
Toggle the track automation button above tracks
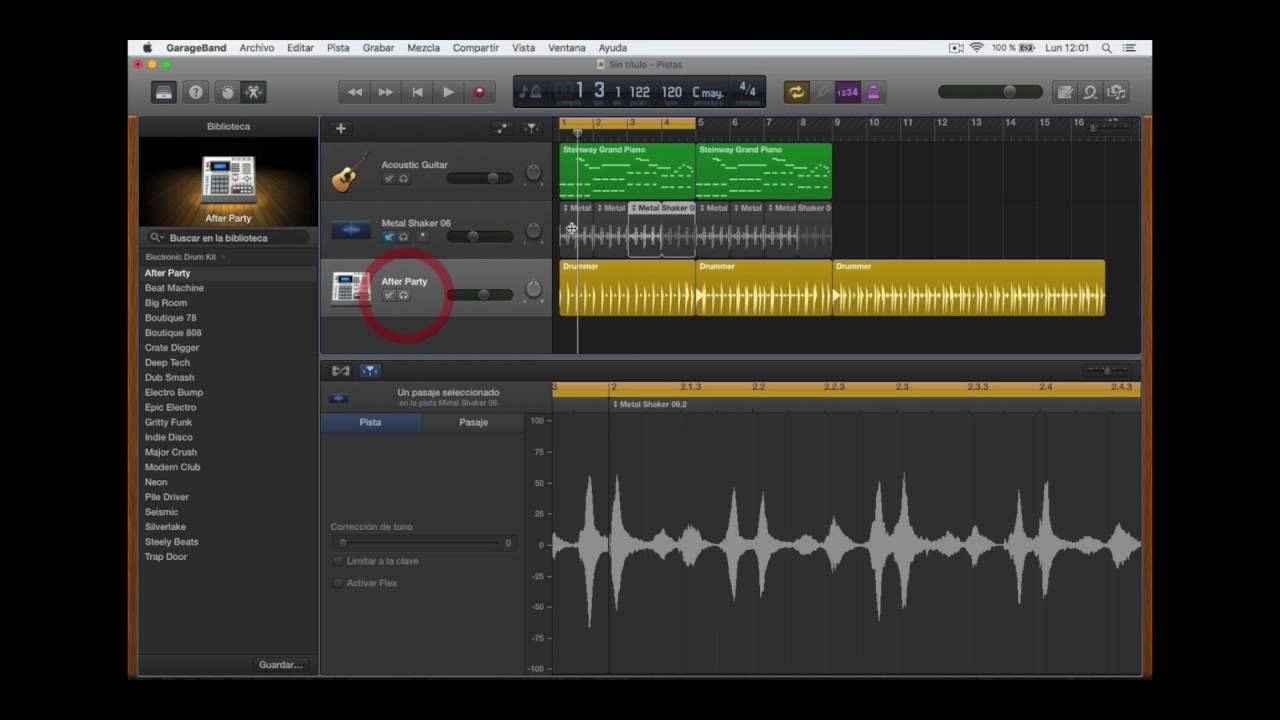pyautogui.click(x=502, y=128)
